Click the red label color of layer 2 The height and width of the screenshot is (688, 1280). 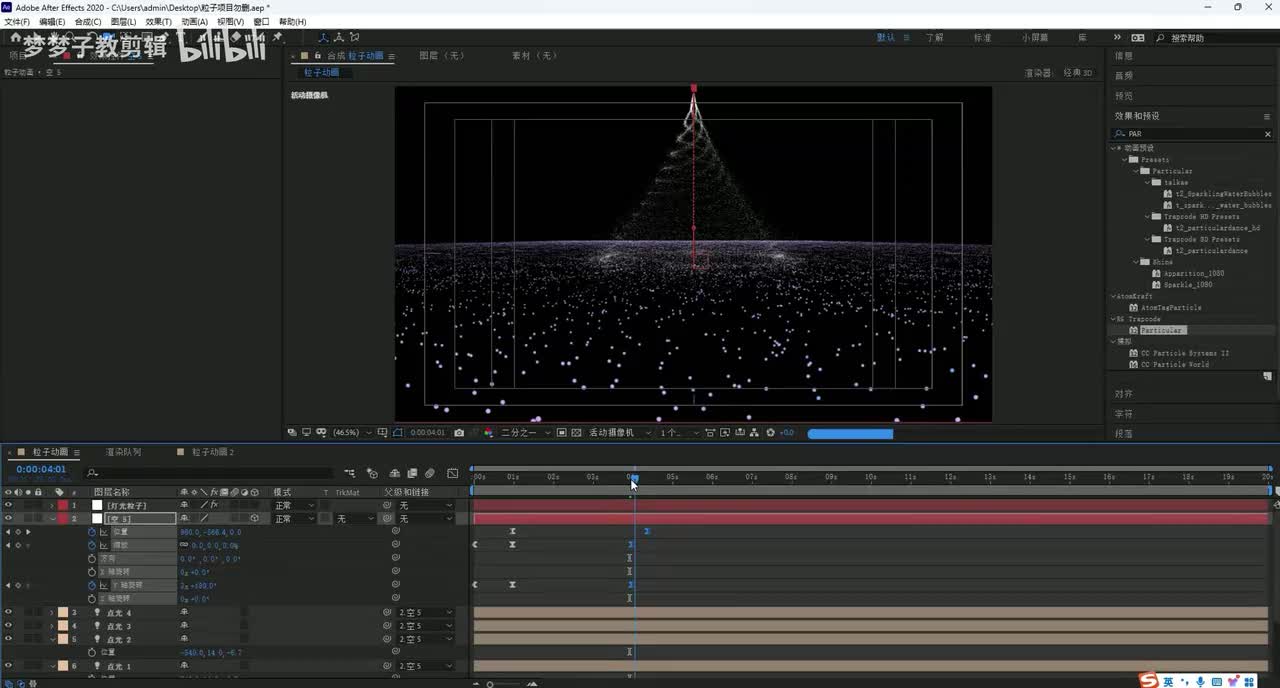62,519
